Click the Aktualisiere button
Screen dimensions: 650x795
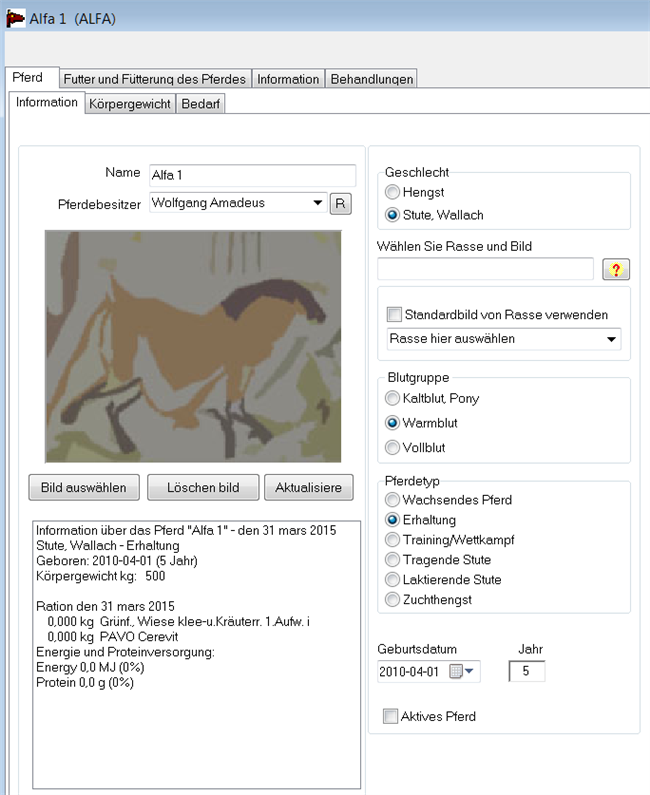coord(309,487)
